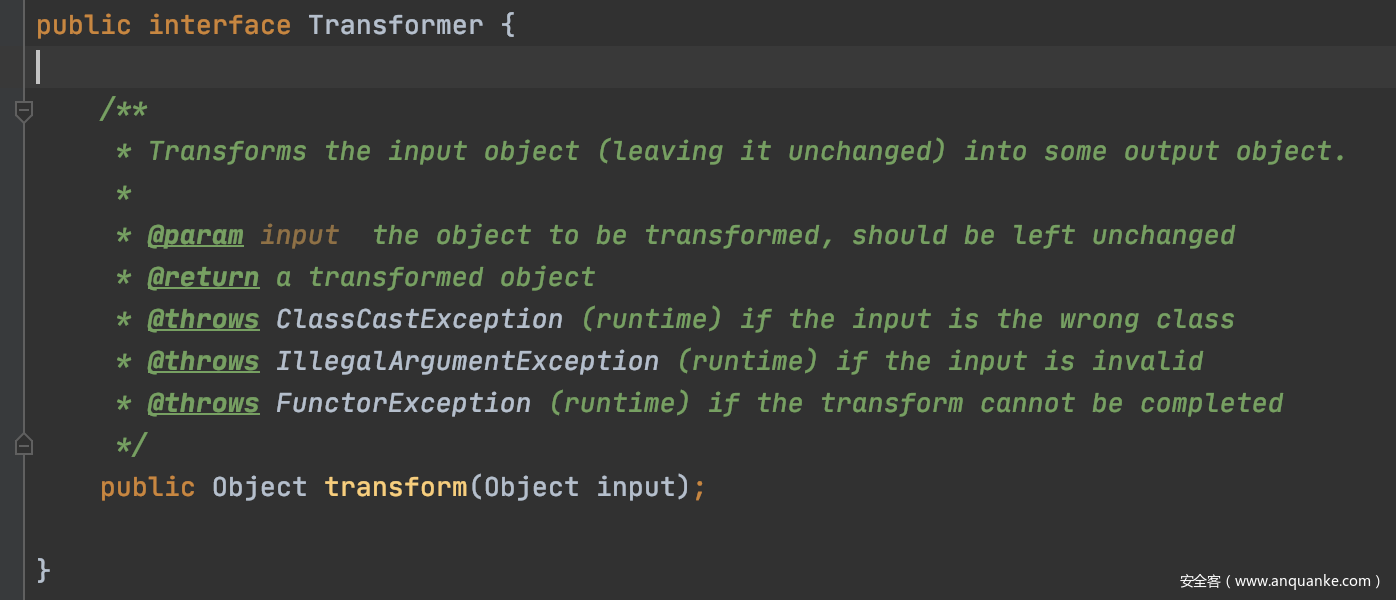The width and height of the screenshot is (1396, 600).
Task: Click the Object parameter type inside the parentheses
Action: (x=531, y=487)
